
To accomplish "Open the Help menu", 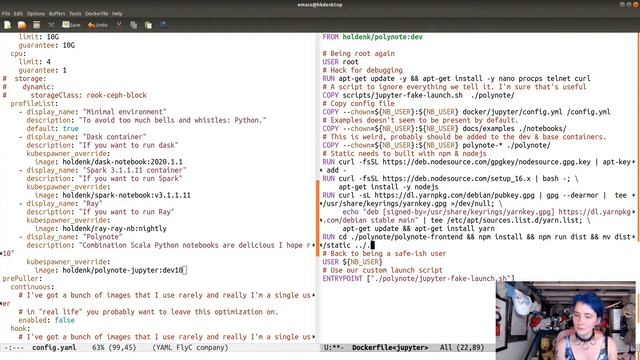I will click(117, 13).
